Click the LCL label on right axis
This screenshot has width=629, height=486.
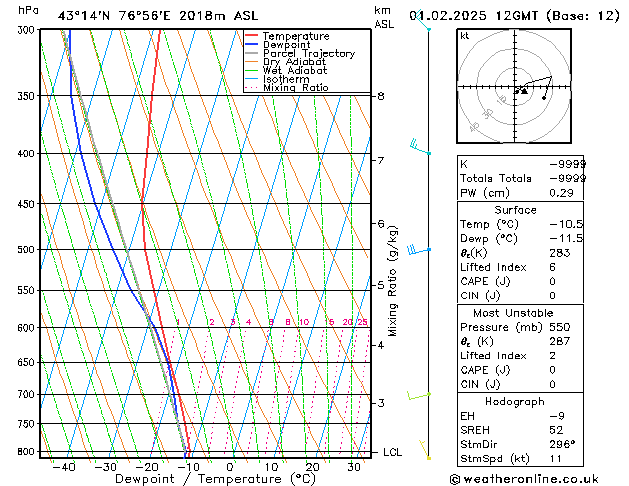point(392,452)
